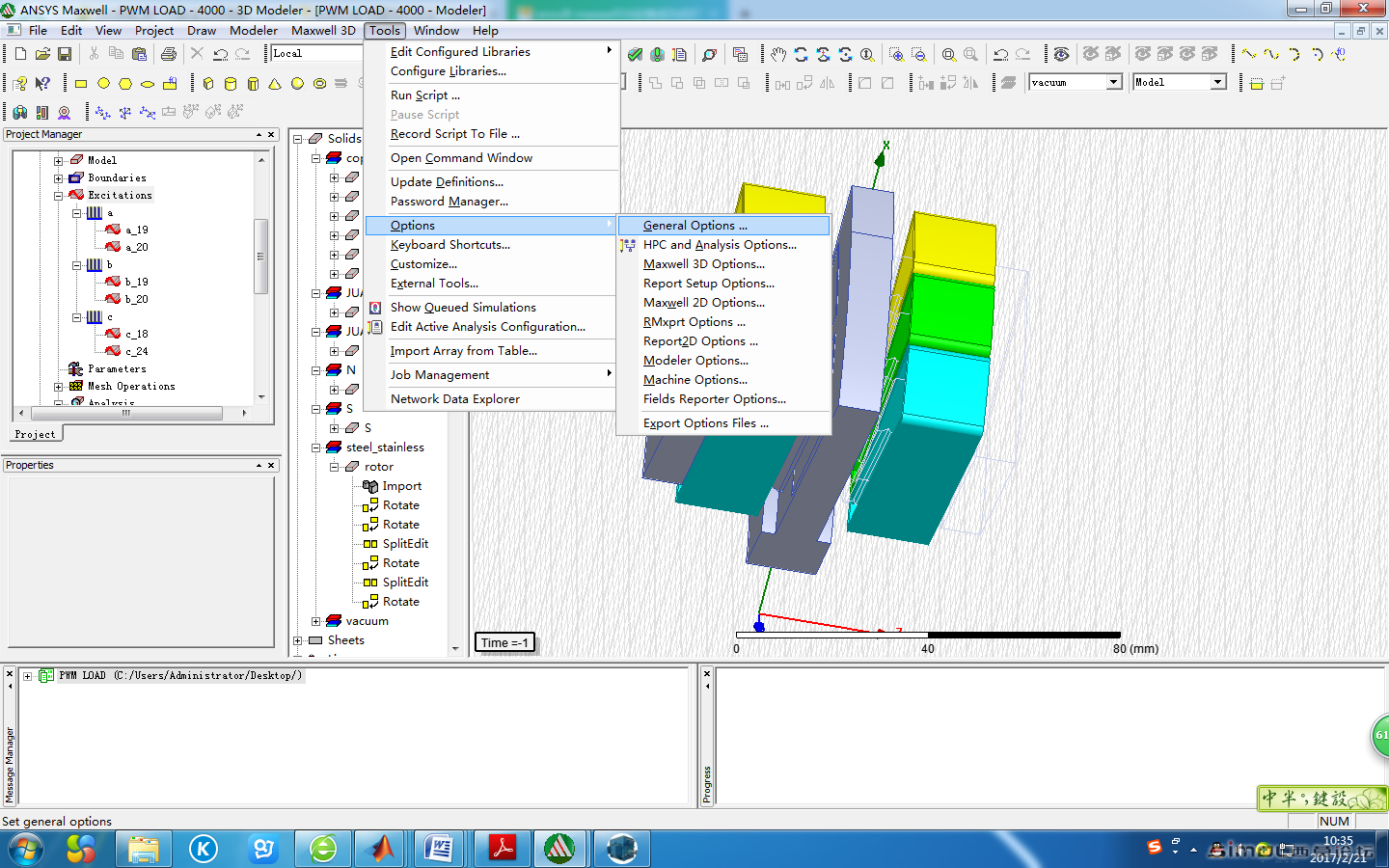Select the Draw ellipse tool
Viewport: 1389px width, 868px height.
coord(148,84)
